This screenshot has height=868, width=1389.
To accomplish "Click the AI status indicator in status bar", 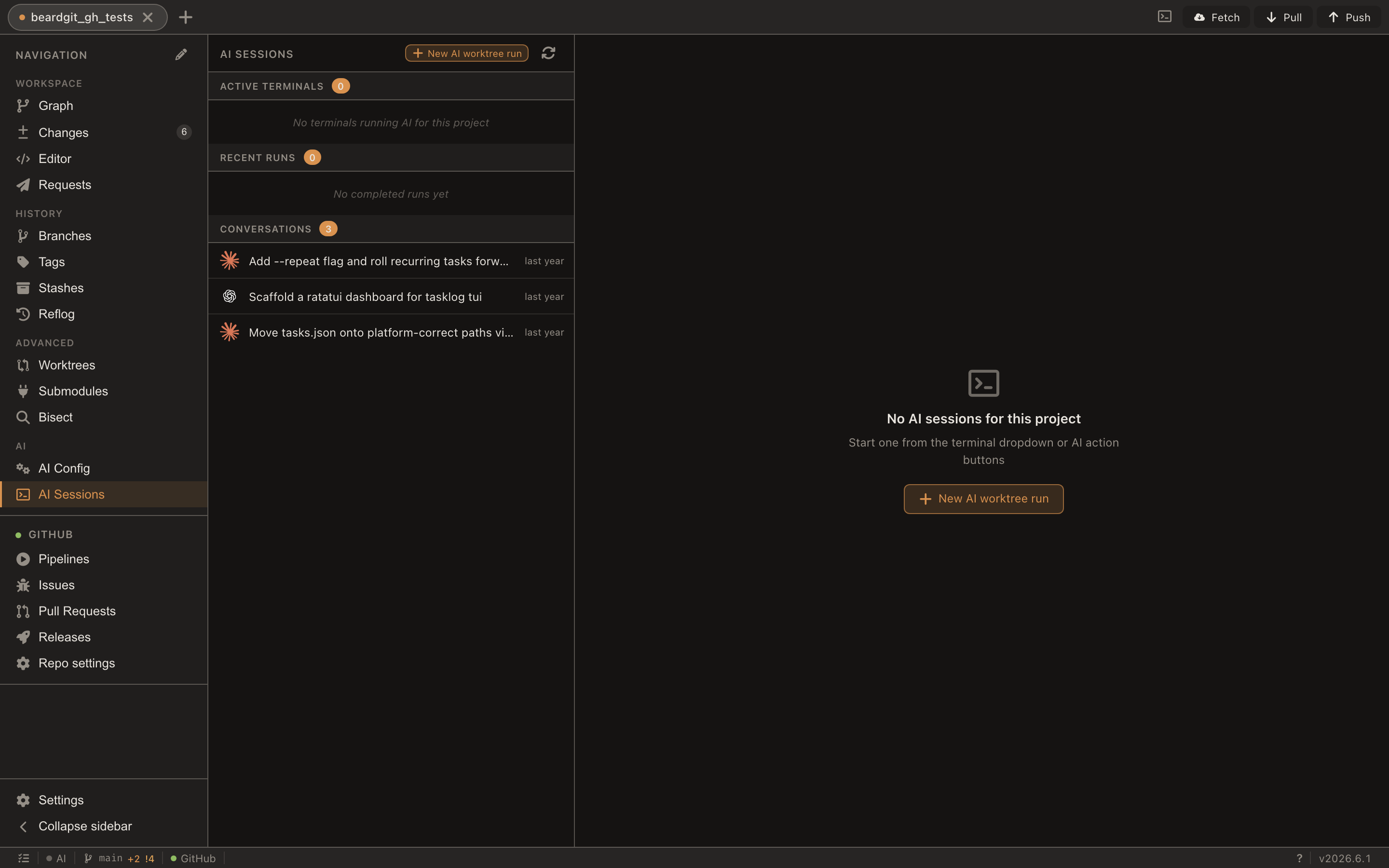I will pyautogui.click(x=56, y=858).
